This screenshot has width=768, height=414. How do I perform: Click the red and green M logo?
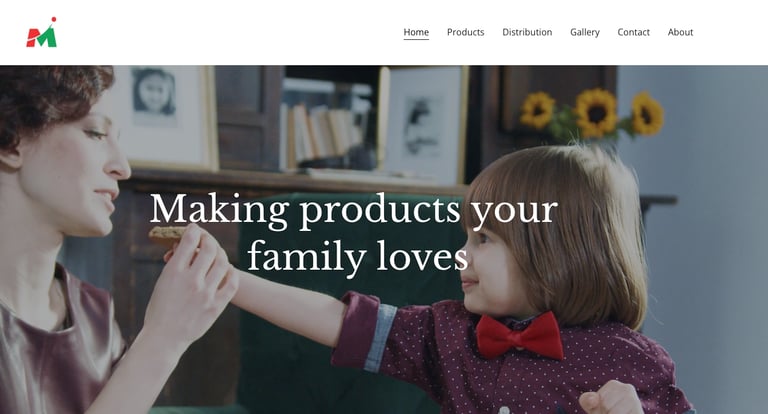click(x=42, y=32)
